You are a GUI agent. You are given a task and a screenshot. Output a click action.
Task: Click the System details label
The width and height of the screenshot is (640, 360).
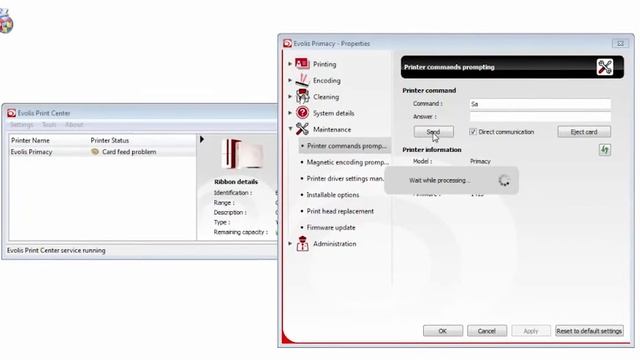click(x=333, y=113)
